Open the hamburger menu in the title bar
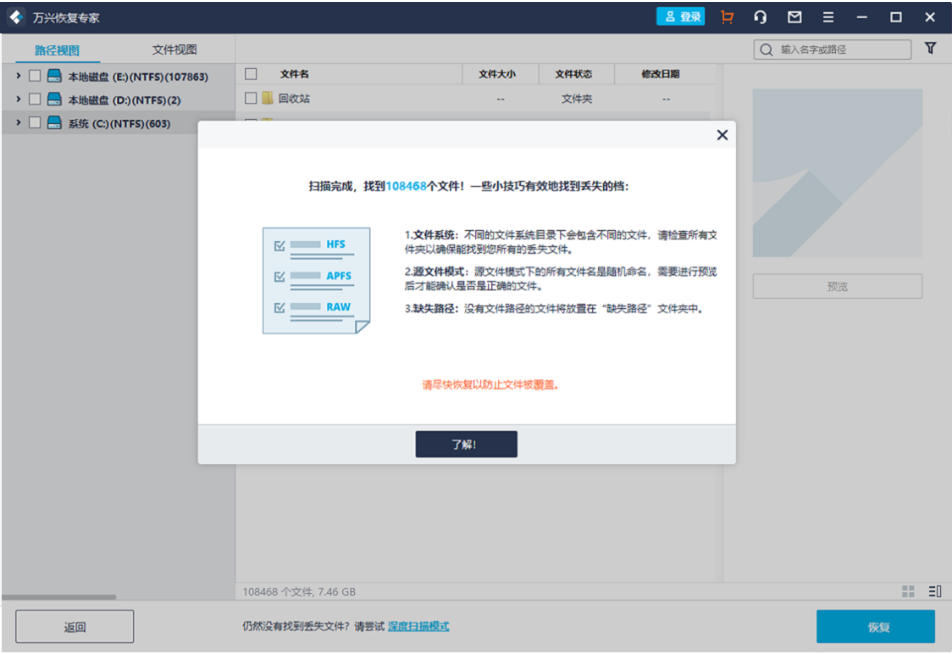 [828, 17]
